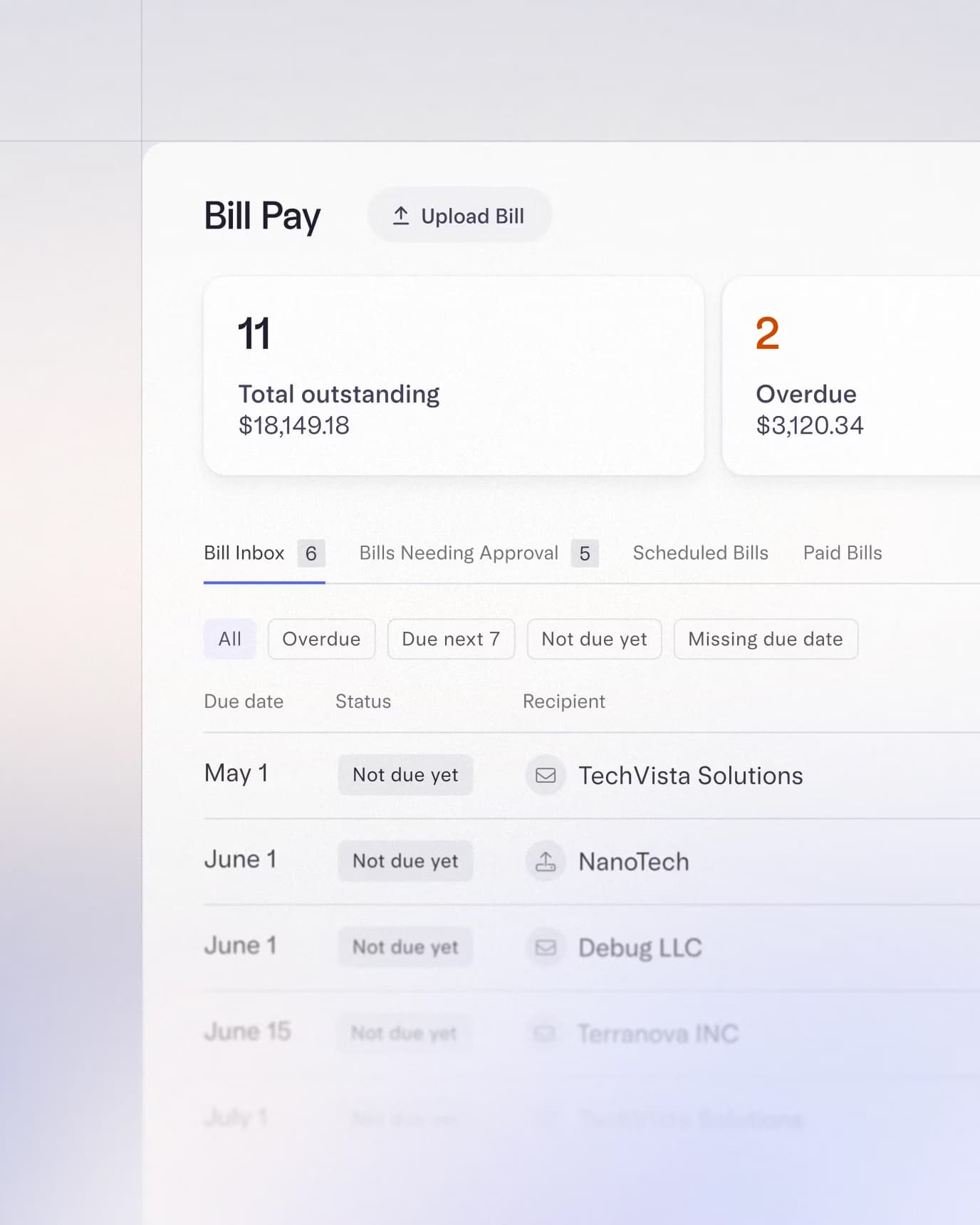Select the All filter chip

229,639
